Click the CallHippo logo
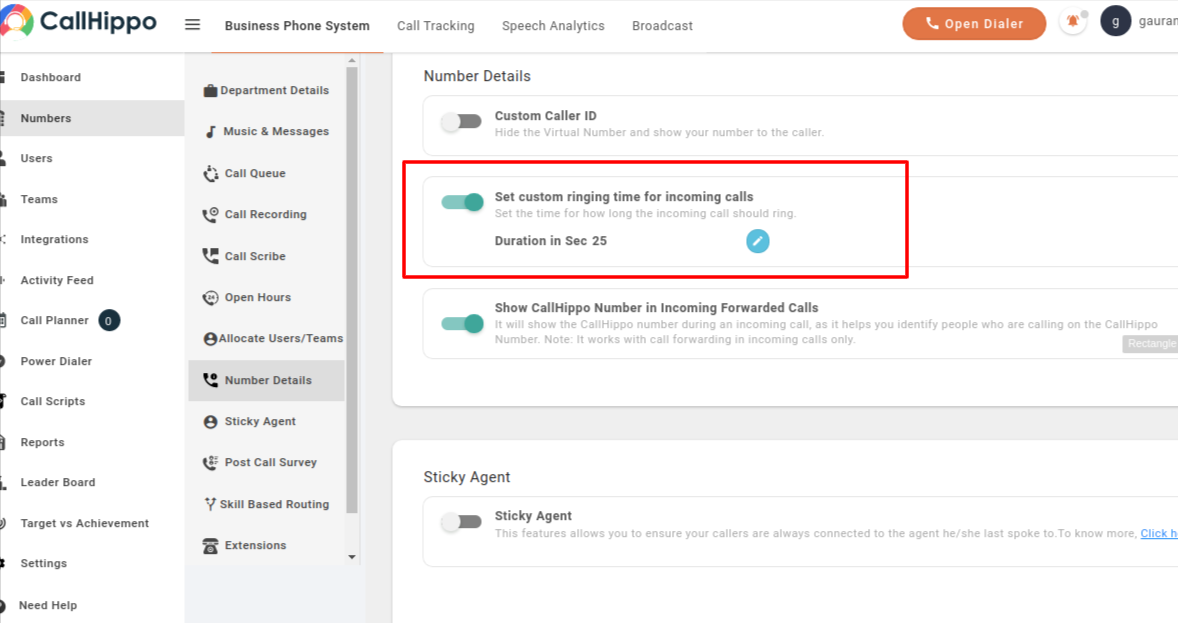 click(79, 21)
